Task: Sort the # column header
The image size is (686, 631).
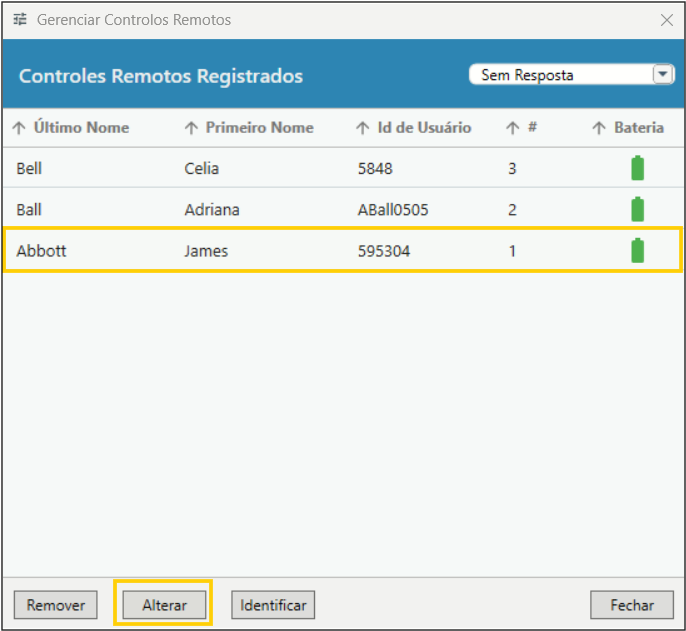Action: [x=523, y=128]
